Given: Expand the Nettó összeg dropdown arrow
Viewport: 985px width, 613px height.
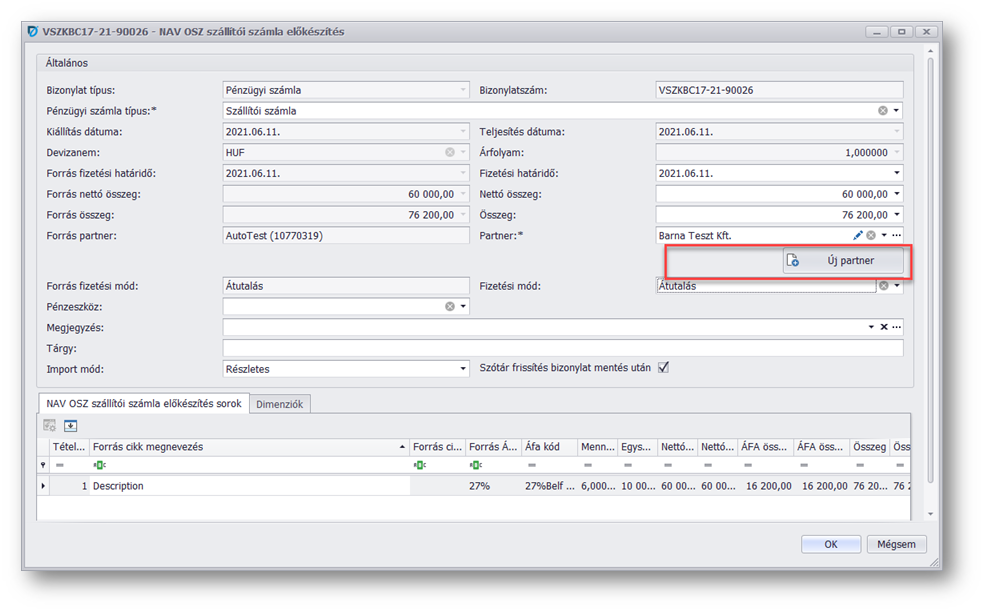Looking at the screenshot, I should 897,194.
